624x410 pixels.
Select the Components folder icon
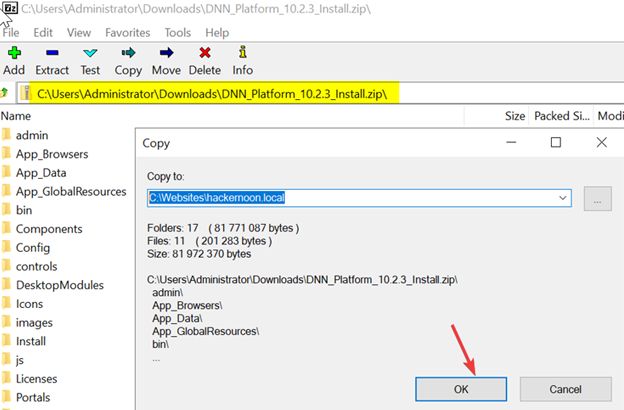point(6,228)
